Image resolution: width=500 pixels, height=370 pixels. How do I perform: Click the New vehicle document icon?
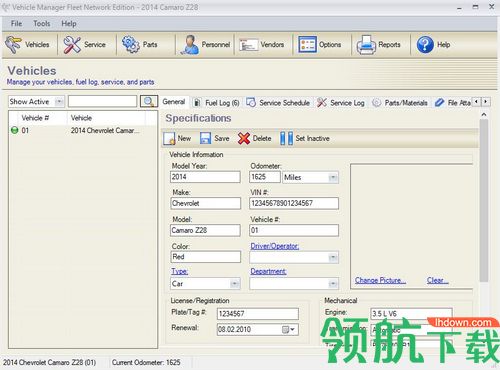(169, 138)
